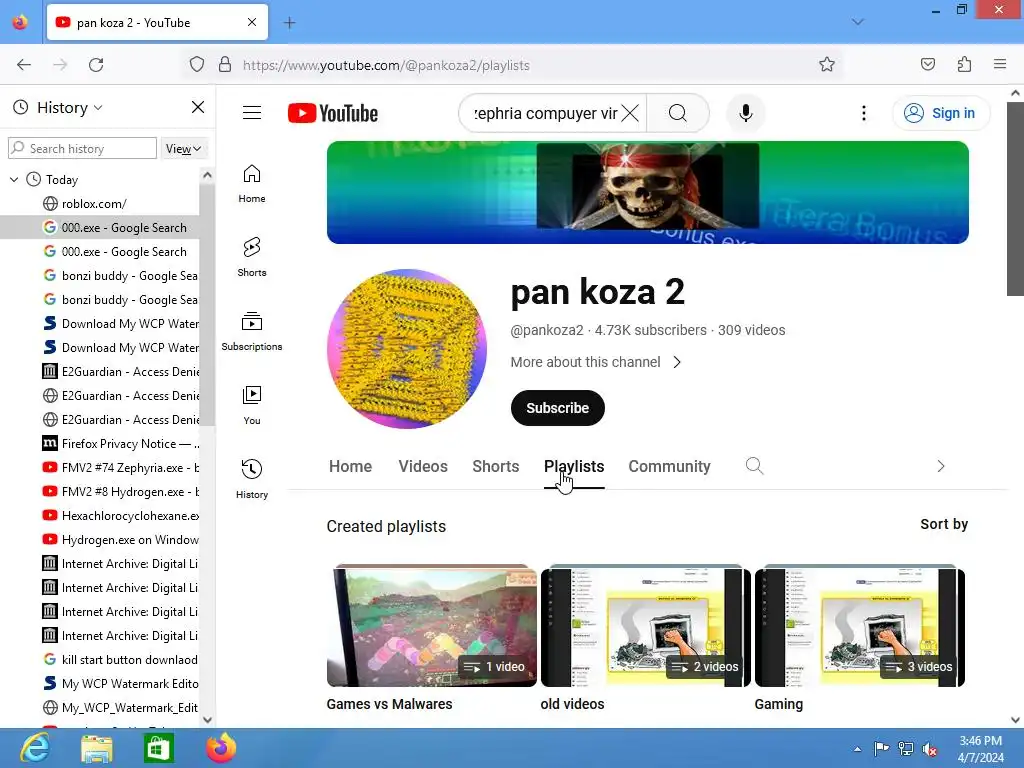
Task: Expand the list all tabs chevron
Action: tap(857, 22)
